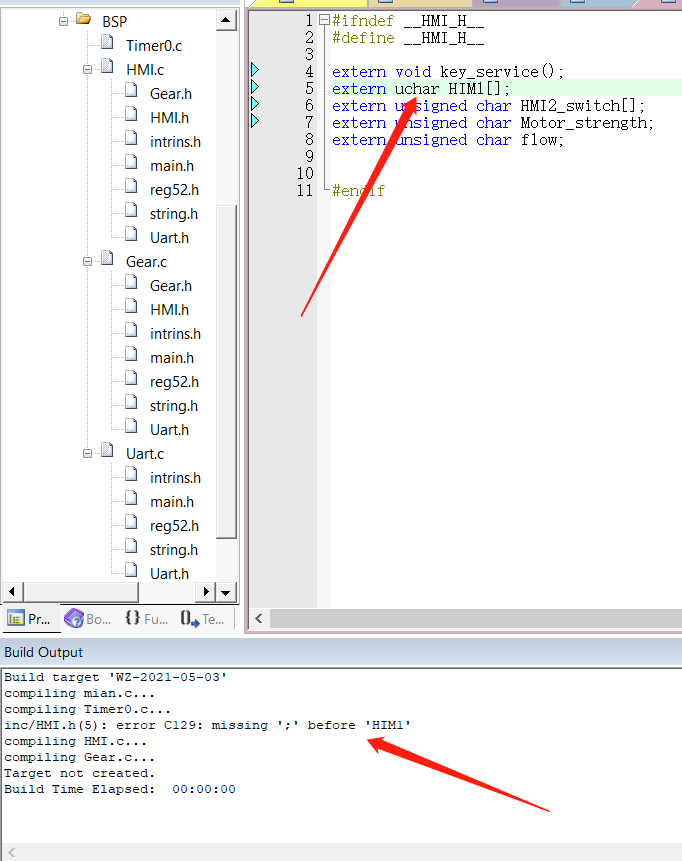Open HMI.h listed under Gear.c
Viewport: 682px width, 861px height.
[169, 310]
